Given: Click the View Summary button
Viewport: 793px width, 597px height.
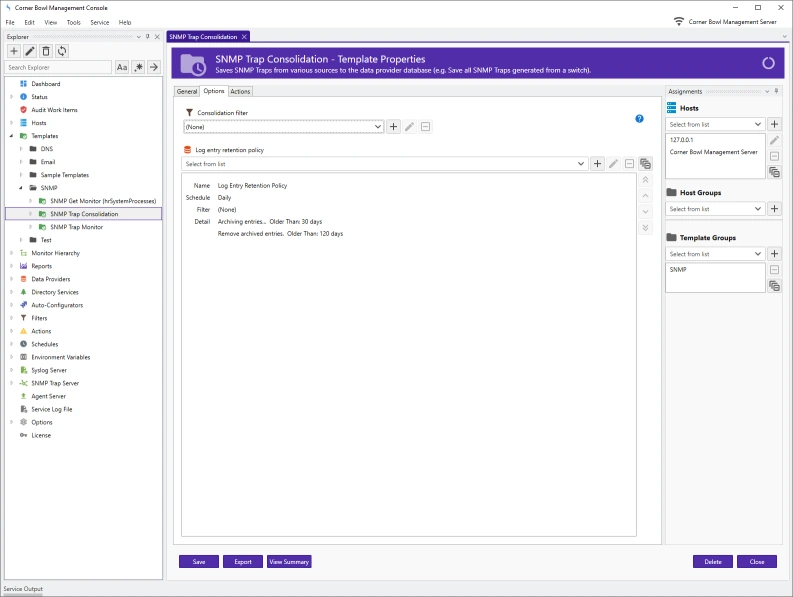Looking at the screenshot, I should (289, 562).
